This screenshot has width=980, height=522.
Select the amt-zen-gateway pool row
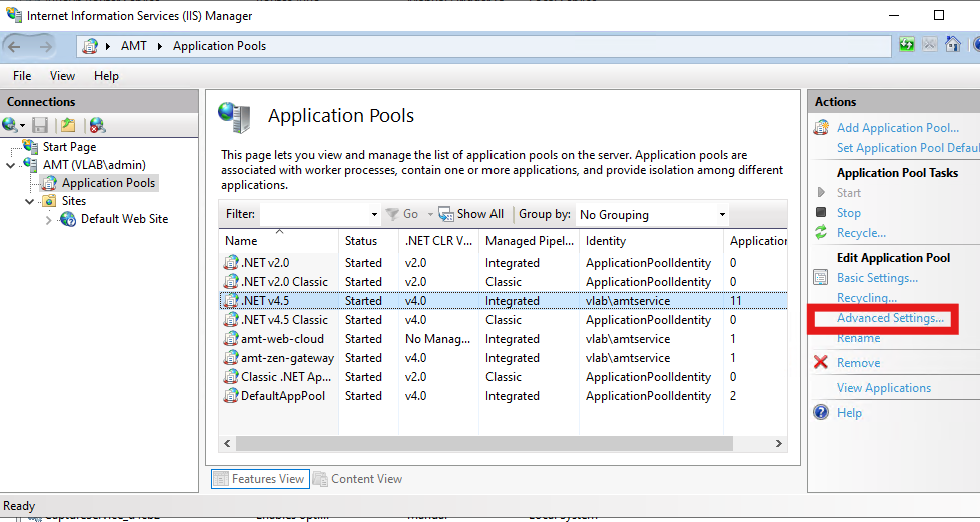pos(503,358)
